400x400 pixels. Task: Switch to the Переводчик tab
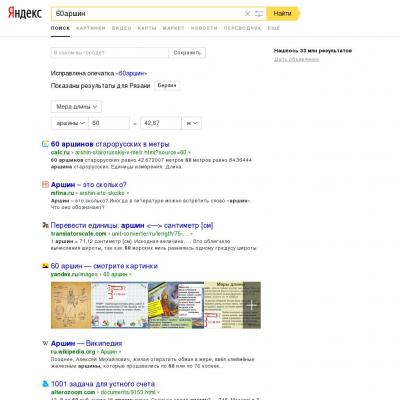[x=242, y=28]
